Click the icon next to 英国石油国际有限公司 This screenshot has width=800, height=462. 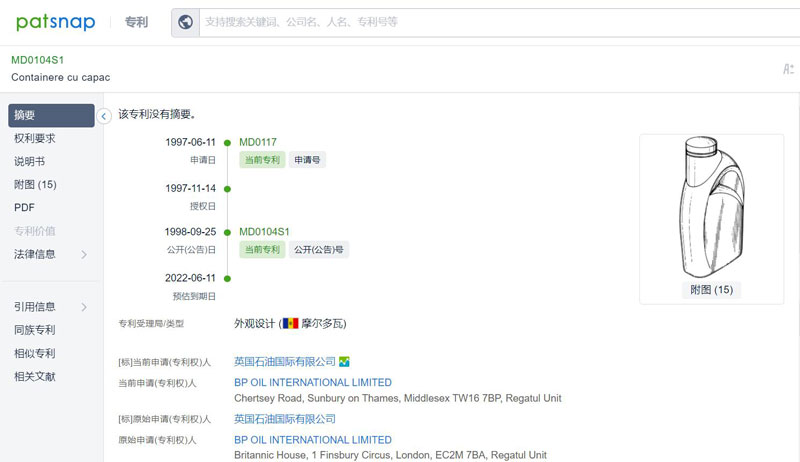pos(345,362)
